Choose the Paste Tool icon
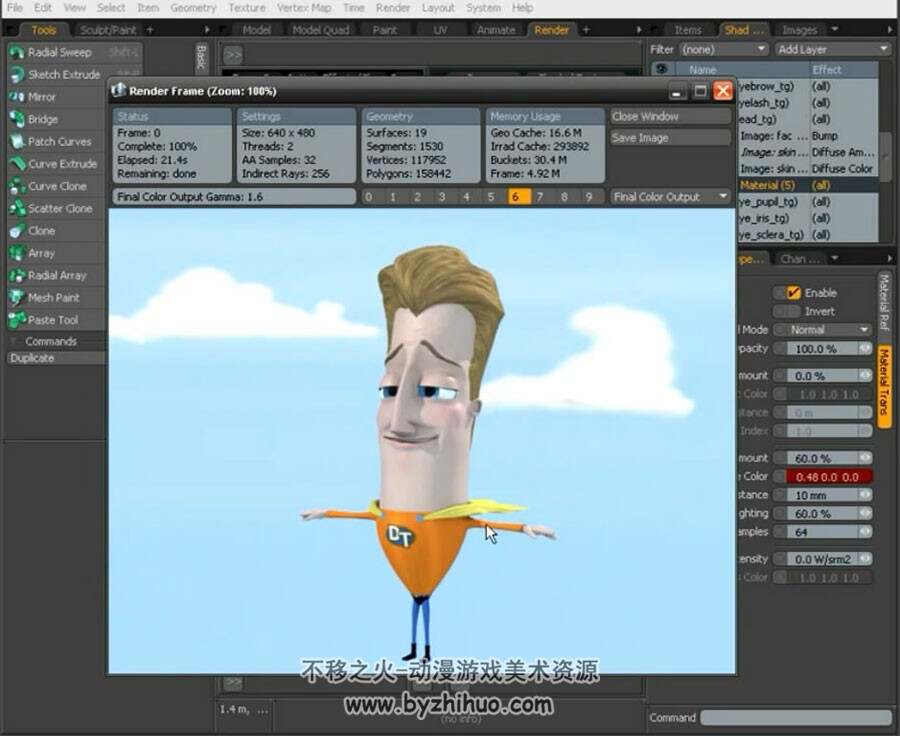Screen dimensions: 900x736 click(17, 320)
